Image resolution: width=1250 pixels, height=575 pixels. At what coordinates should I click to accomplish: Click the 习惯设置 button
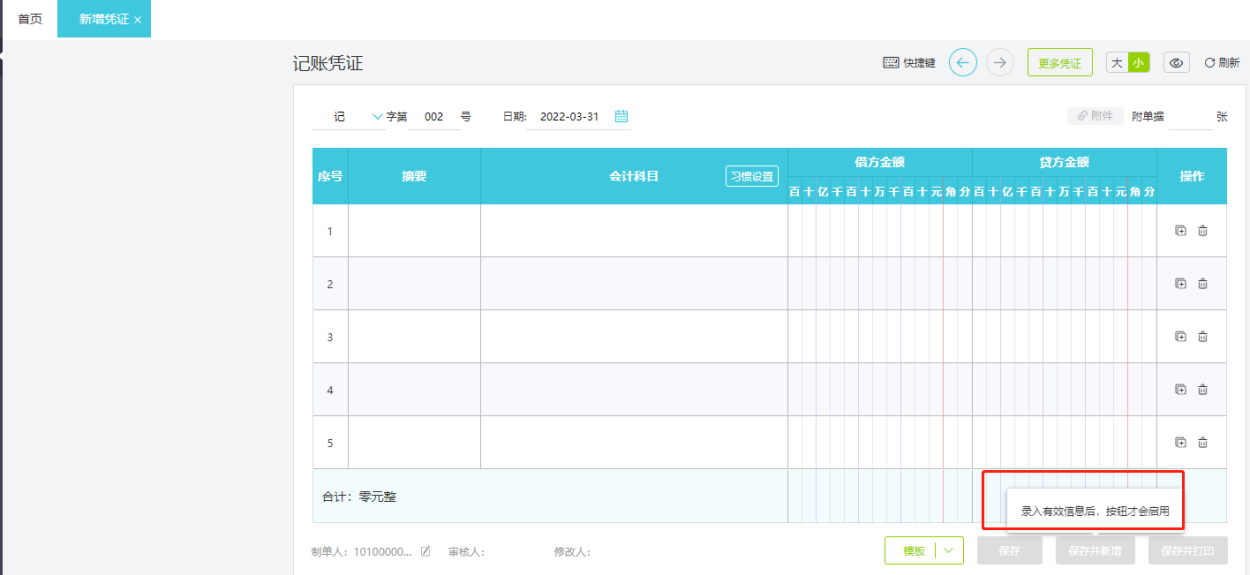click(x=751, y=176)
